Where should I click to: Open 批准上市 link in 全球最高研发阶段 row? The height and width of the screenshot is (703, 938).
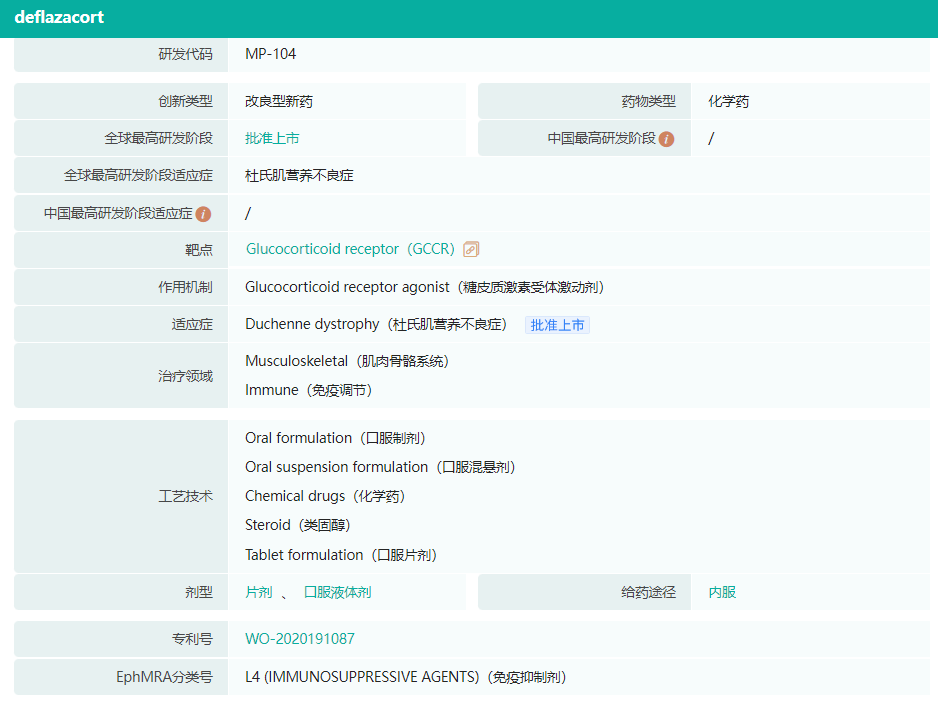click(x=272, y=139)
